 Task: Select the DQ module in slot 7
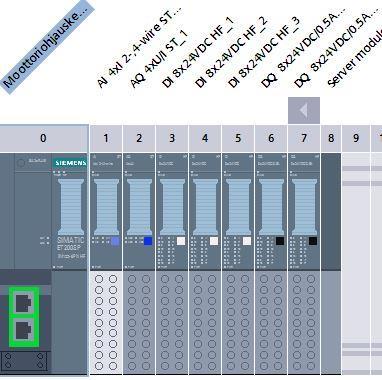[304, 263]
